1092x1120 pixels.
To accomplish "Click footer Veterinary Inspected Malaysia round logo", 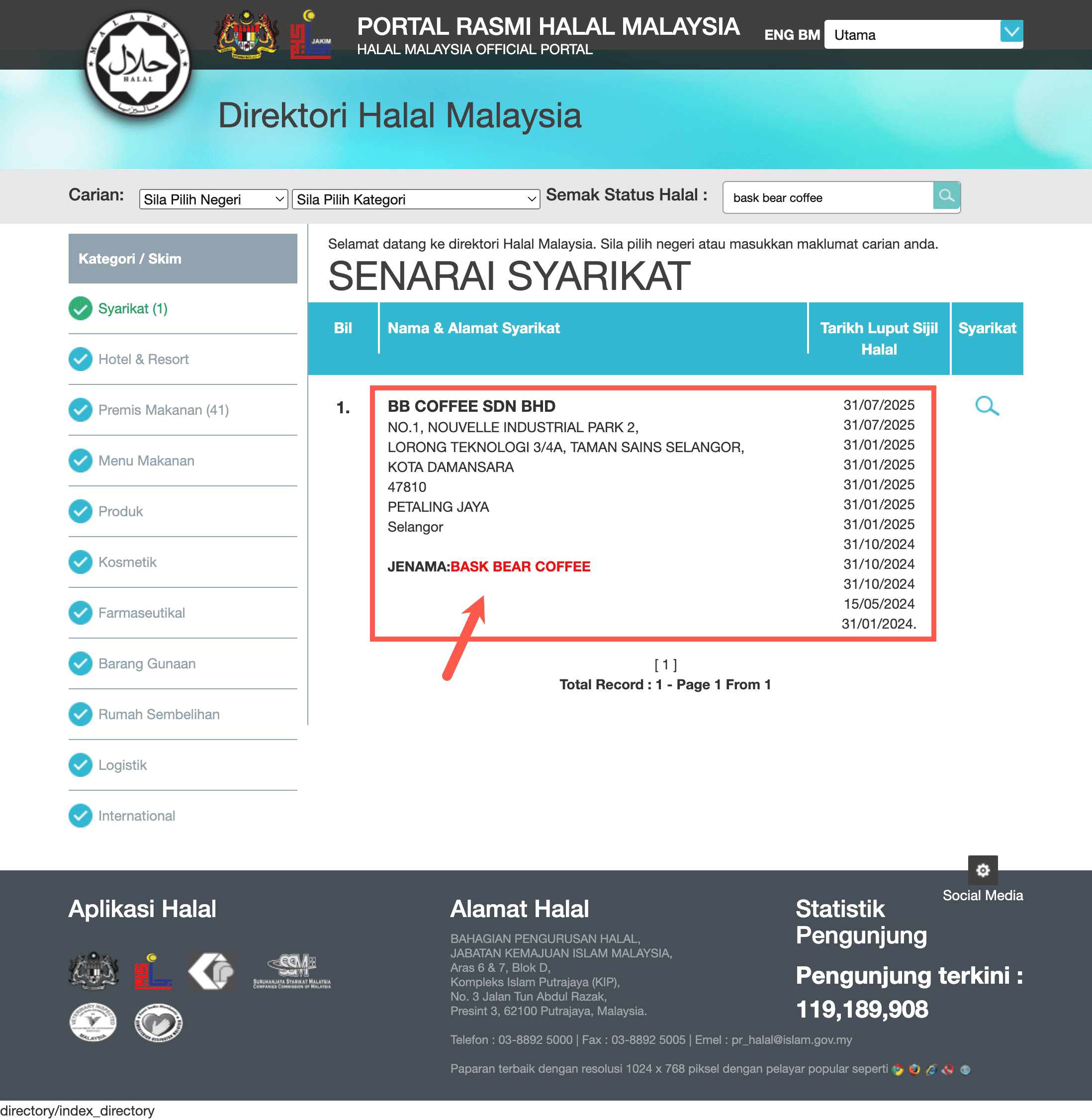I will (92, 1023).
